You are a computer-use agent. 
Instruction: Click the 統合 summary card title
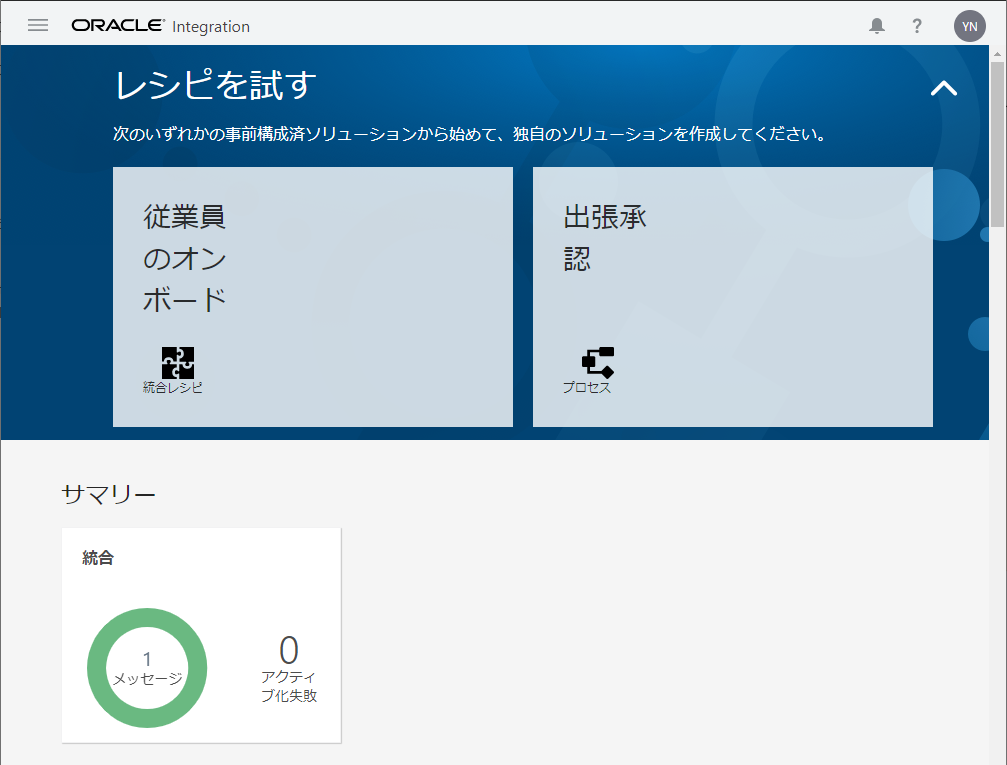98,558
